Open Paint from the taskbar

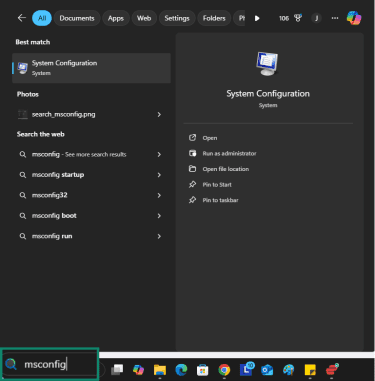coord(289,370)
